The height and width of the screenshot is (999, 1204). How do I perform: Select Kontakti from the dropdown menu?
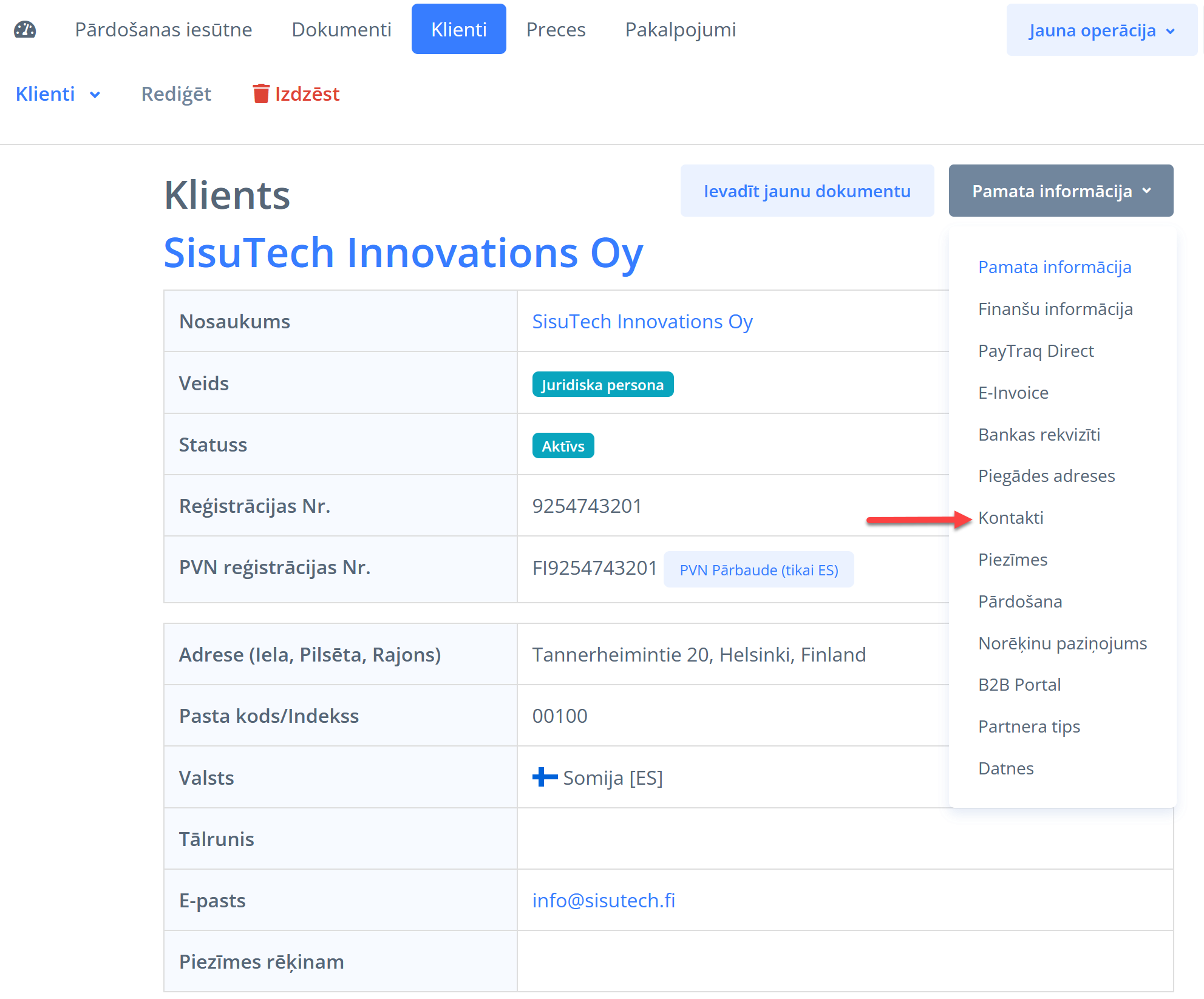1010,518
